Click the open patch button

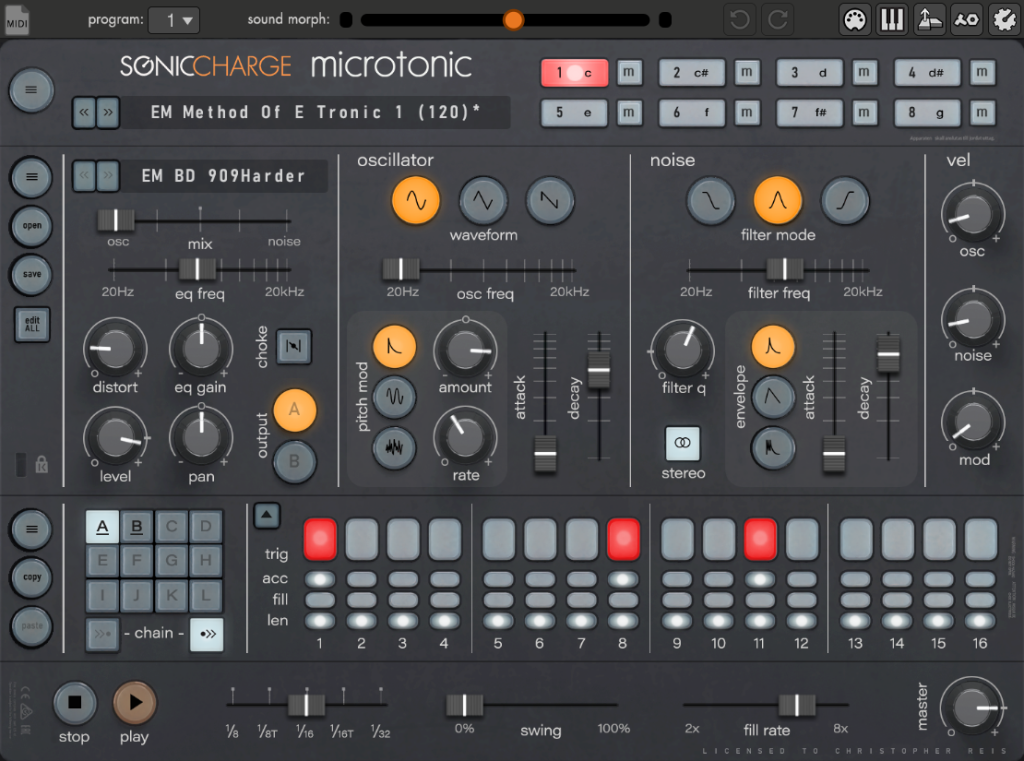(31, 226)
